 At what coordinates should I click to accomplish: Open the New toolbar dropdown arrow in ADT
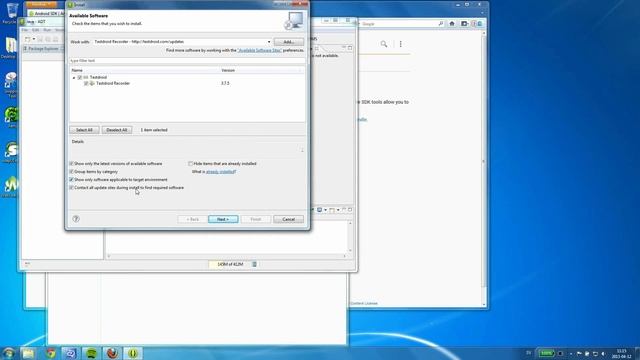point(34,39)
